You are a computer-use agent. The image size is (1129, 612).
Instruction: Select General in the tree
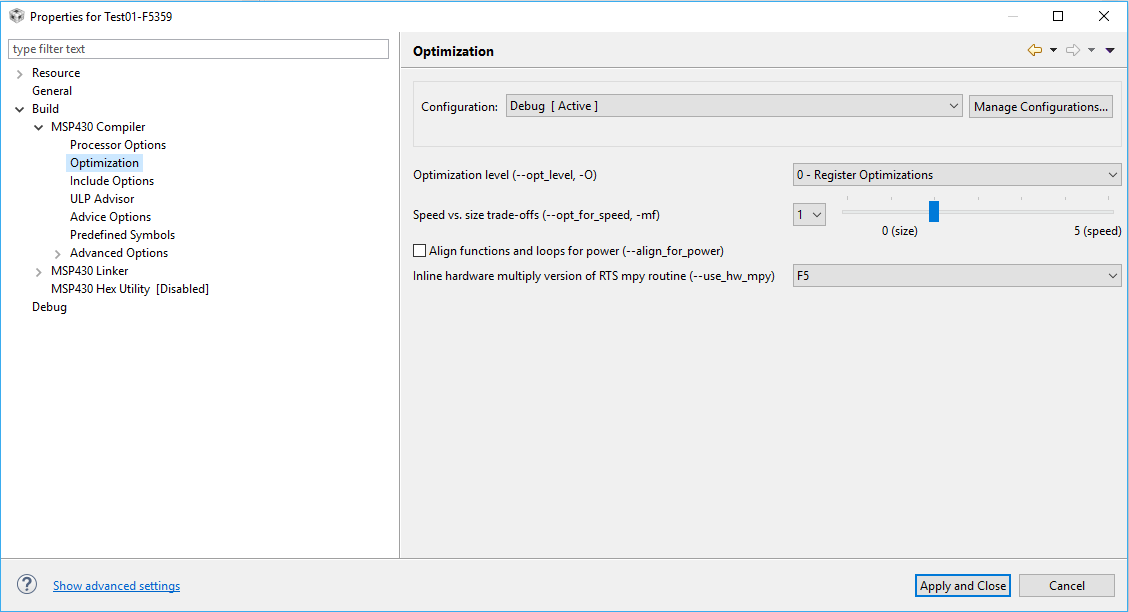tap(52, 91)
